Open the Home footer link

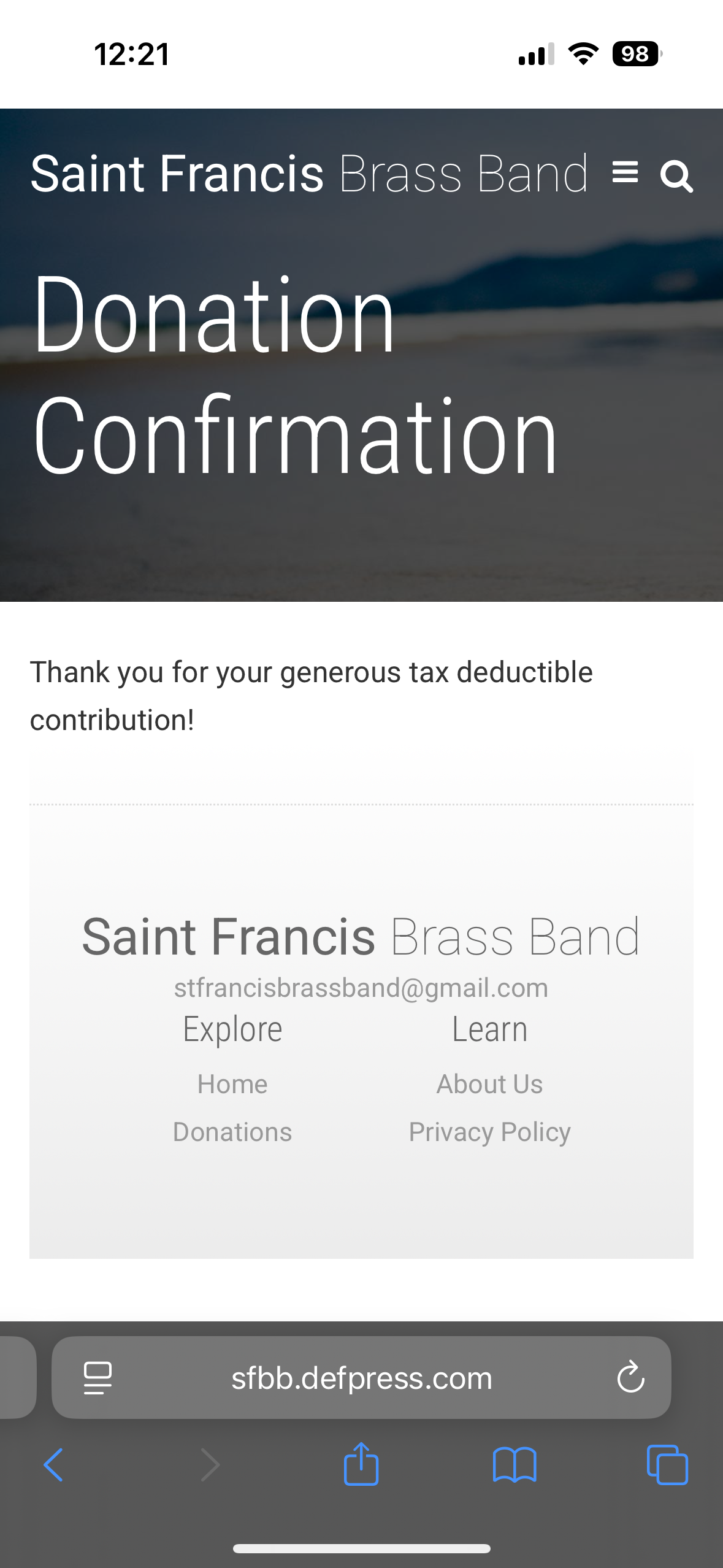tap(232, 1084)
